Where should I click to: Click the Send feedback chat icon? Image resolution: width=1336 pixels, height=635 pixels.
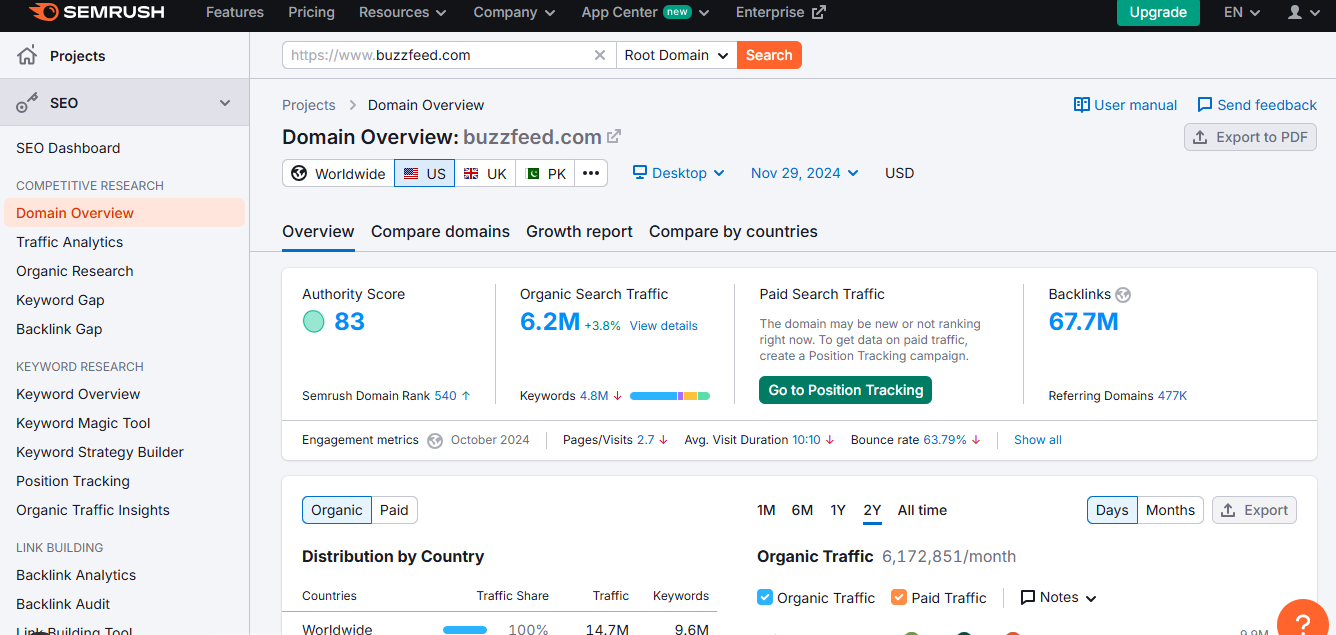pos(1205,105)
